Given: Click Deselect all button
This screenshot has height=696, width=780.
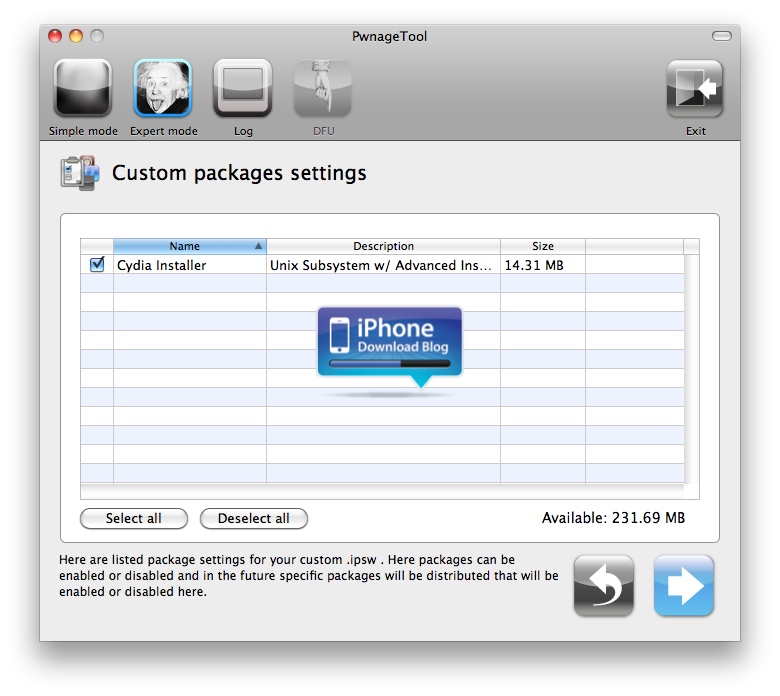Looking at the screenshot, I should click(x=254, y=518).
